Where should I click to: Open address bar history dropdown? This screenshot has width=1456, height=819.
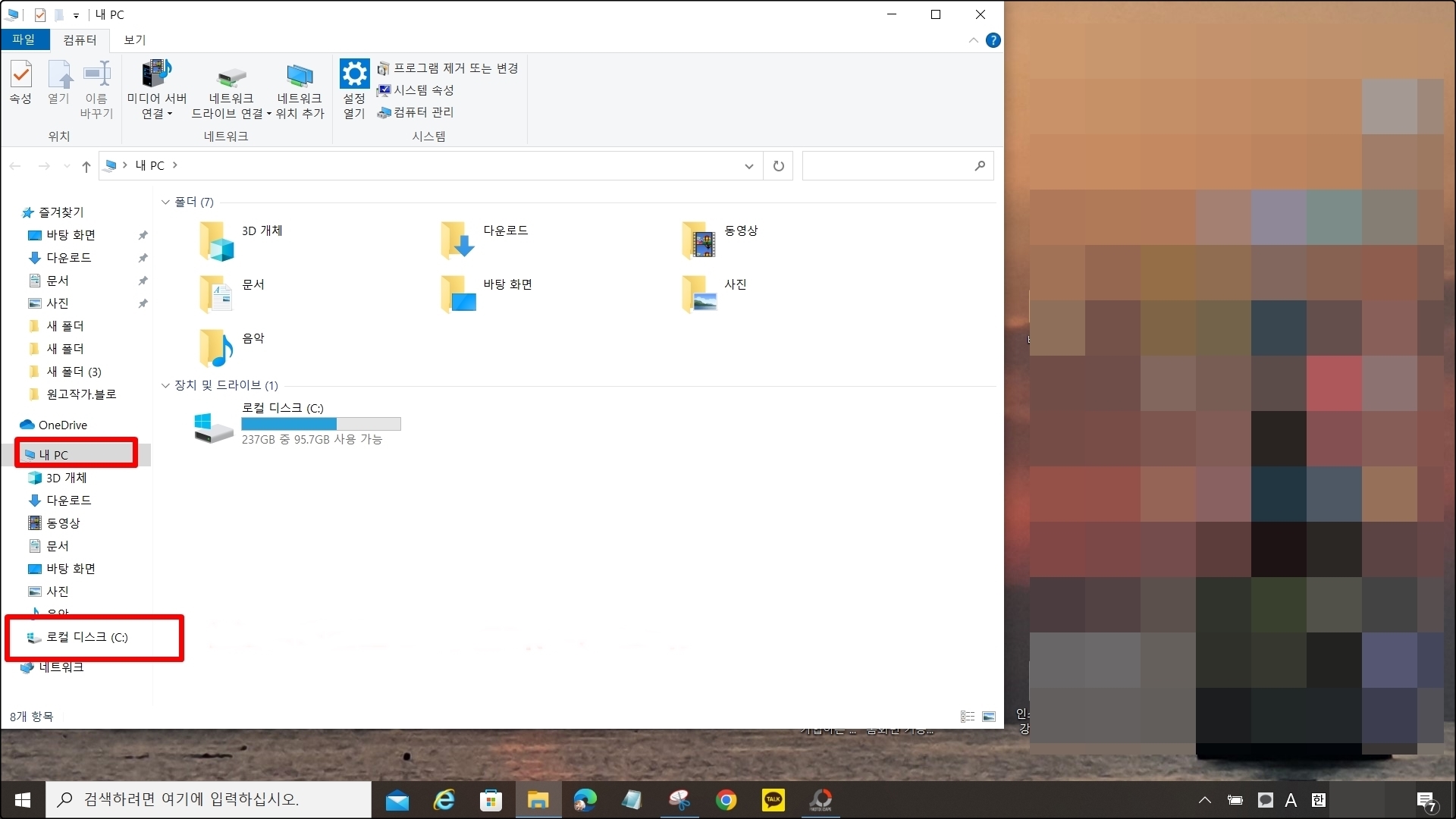(748, 166)
